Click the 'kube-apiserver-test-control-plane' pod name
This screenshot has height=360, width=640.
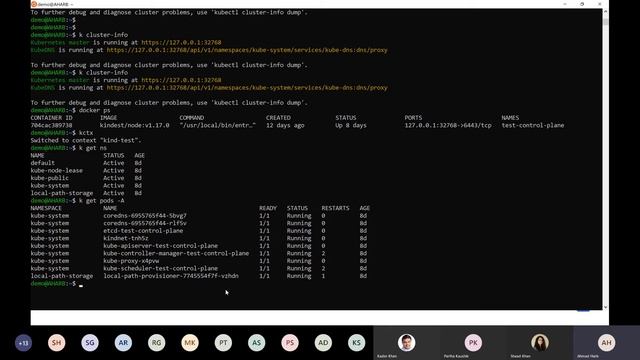(160, 246)
